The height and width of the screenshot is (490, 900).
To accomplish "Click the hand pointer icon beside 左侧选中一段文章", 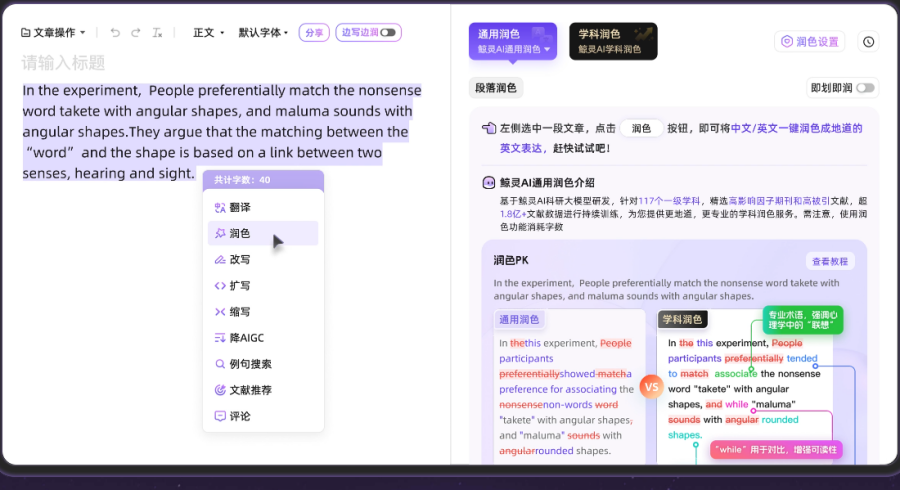I will tap(489, 128).
